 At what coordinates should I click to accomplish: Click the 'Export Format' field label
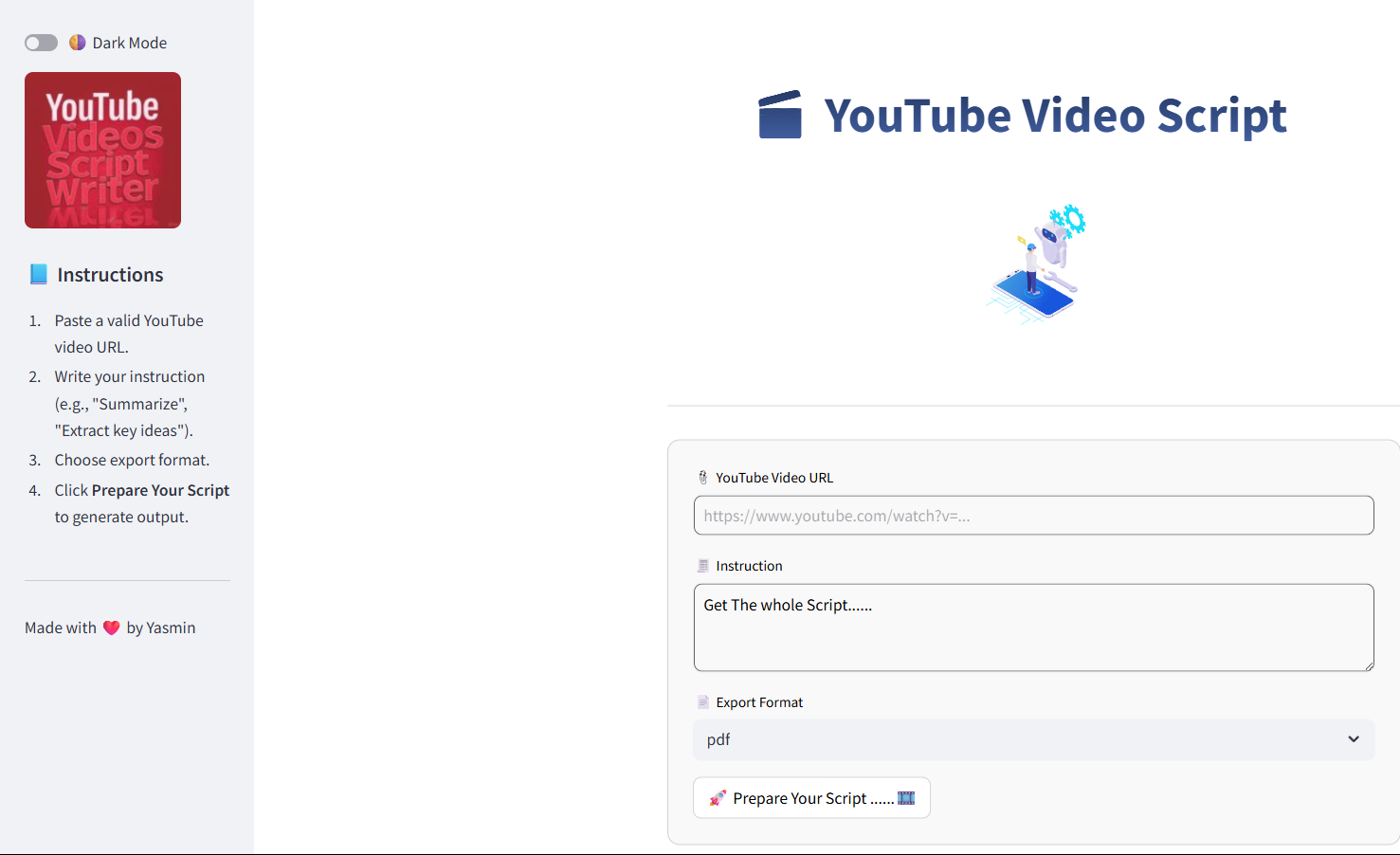pyautogui.click(x=759, y=702)
